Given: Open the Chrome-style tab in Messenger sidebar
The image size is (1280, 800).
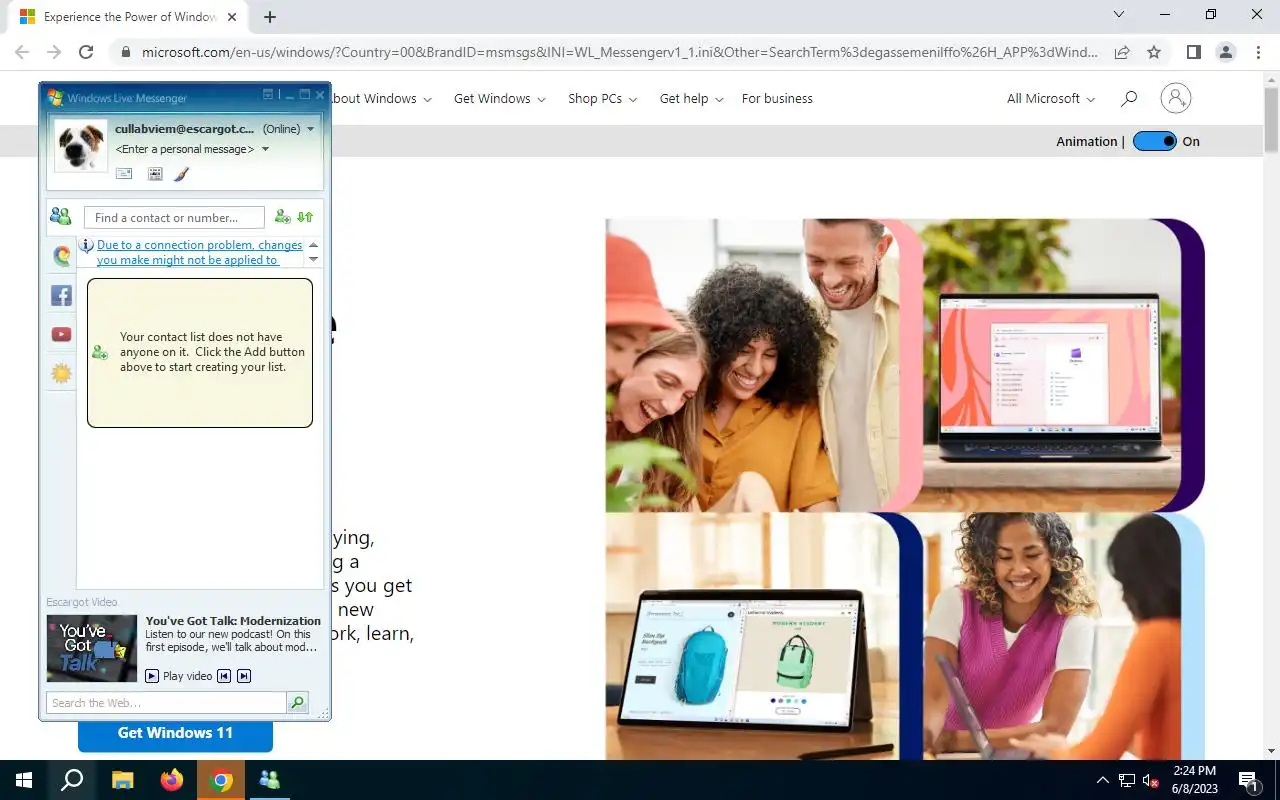Looking at the screenshot, I should (62, 256).
